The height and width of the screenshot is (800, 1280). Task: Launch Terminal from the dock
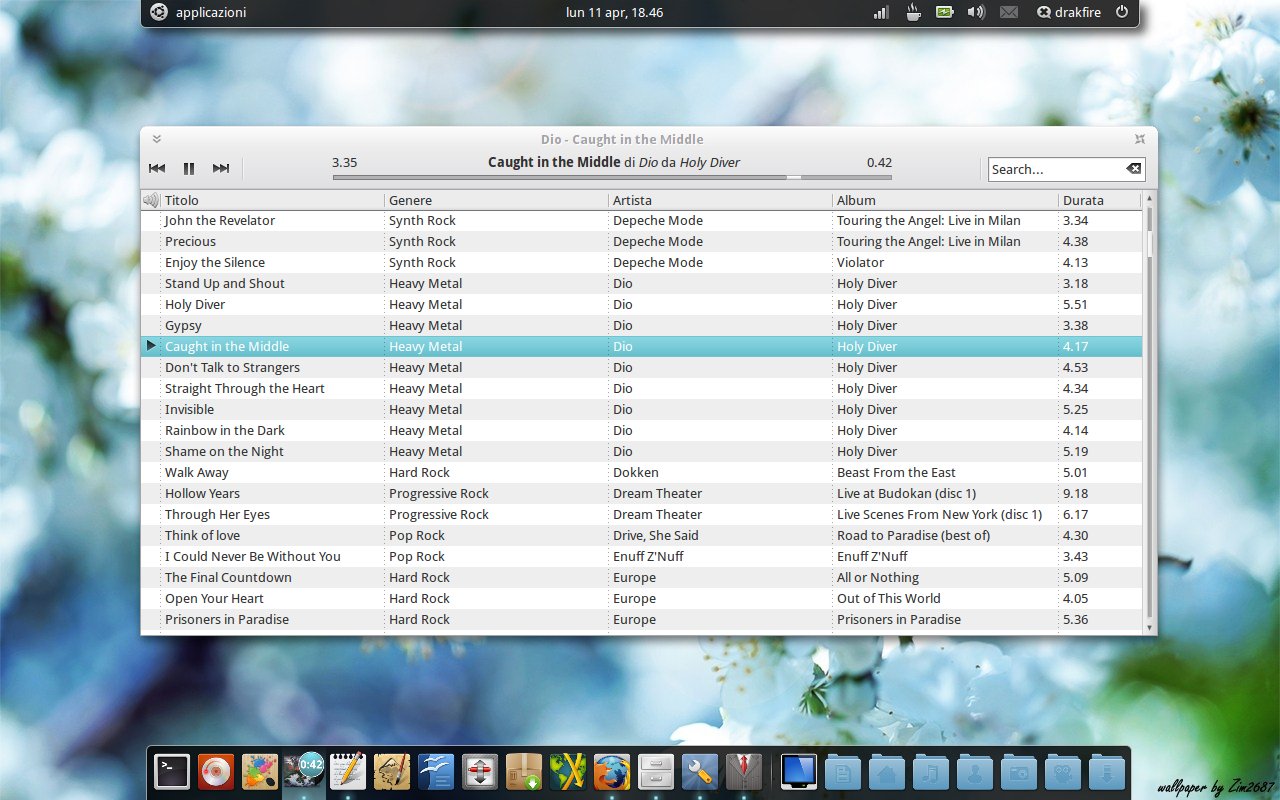(x=172, y=772)
